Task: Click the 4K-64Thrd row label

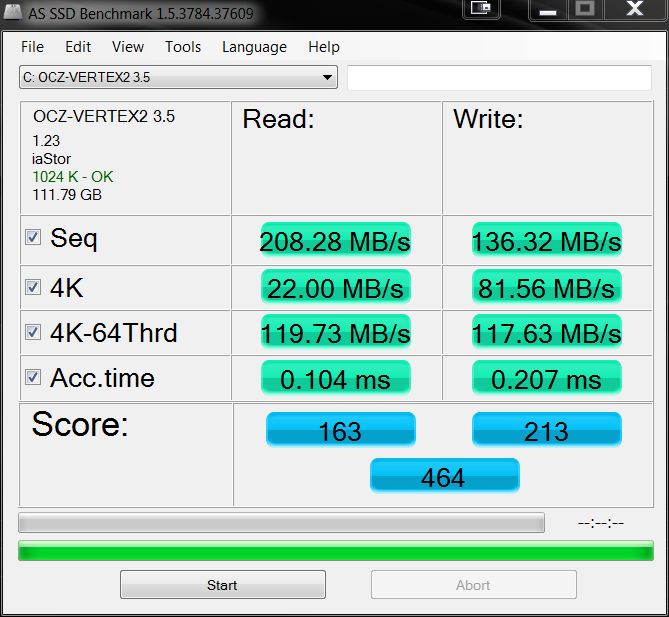Action: (113, 333)
